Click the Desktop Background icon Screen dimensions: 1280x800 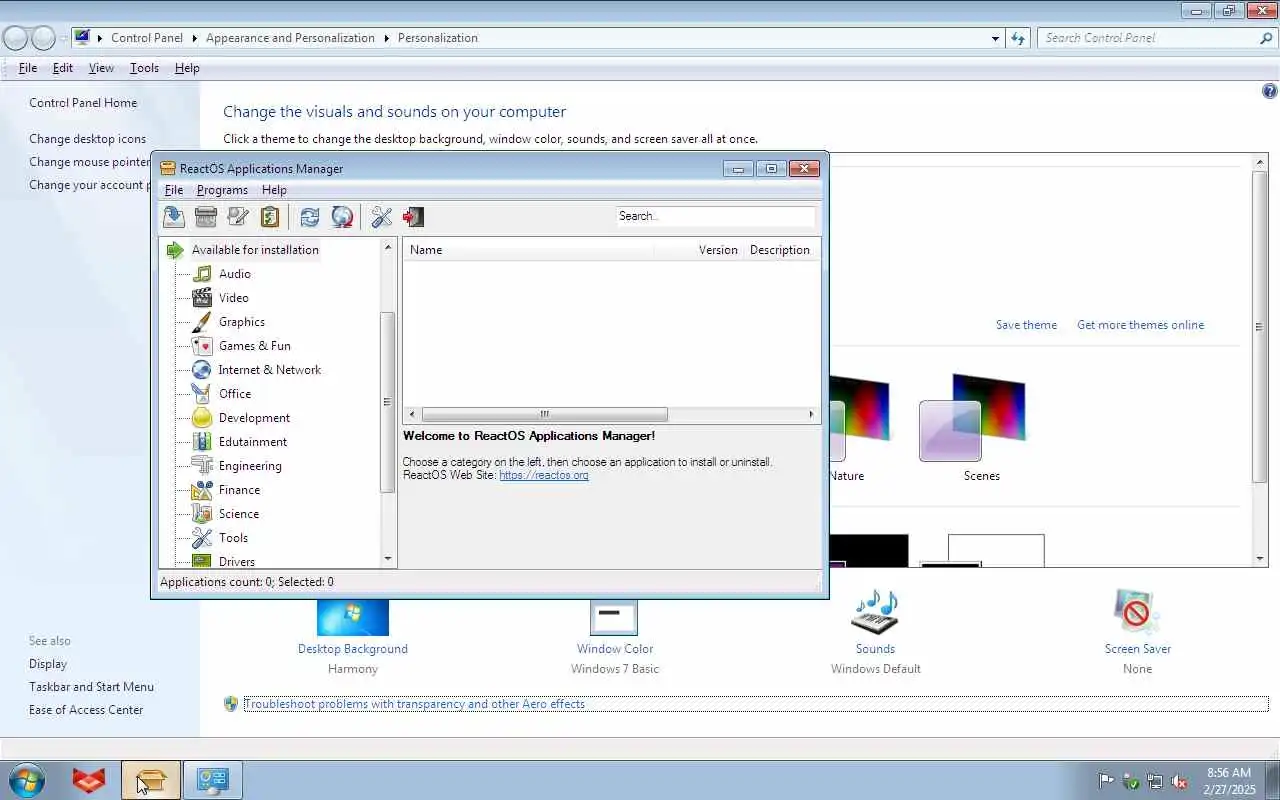tap(353, 618)
